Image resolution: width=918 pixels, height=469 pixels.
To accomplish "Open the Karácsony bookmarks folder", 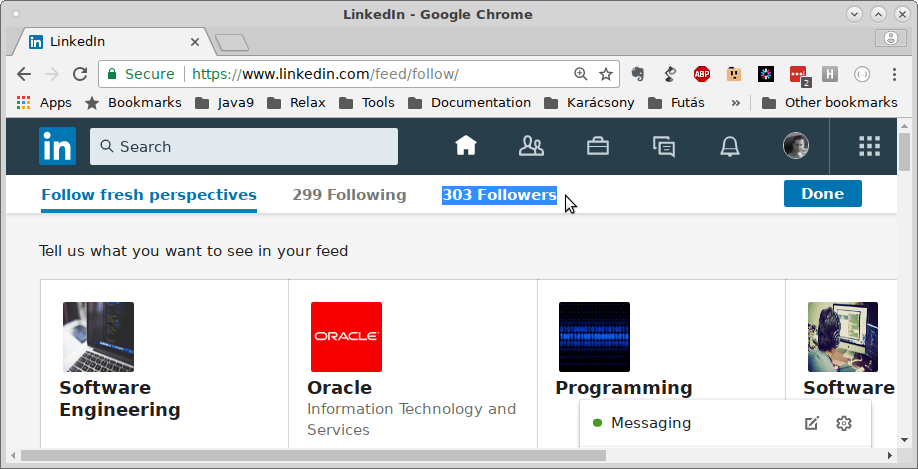I will [589, 103].
